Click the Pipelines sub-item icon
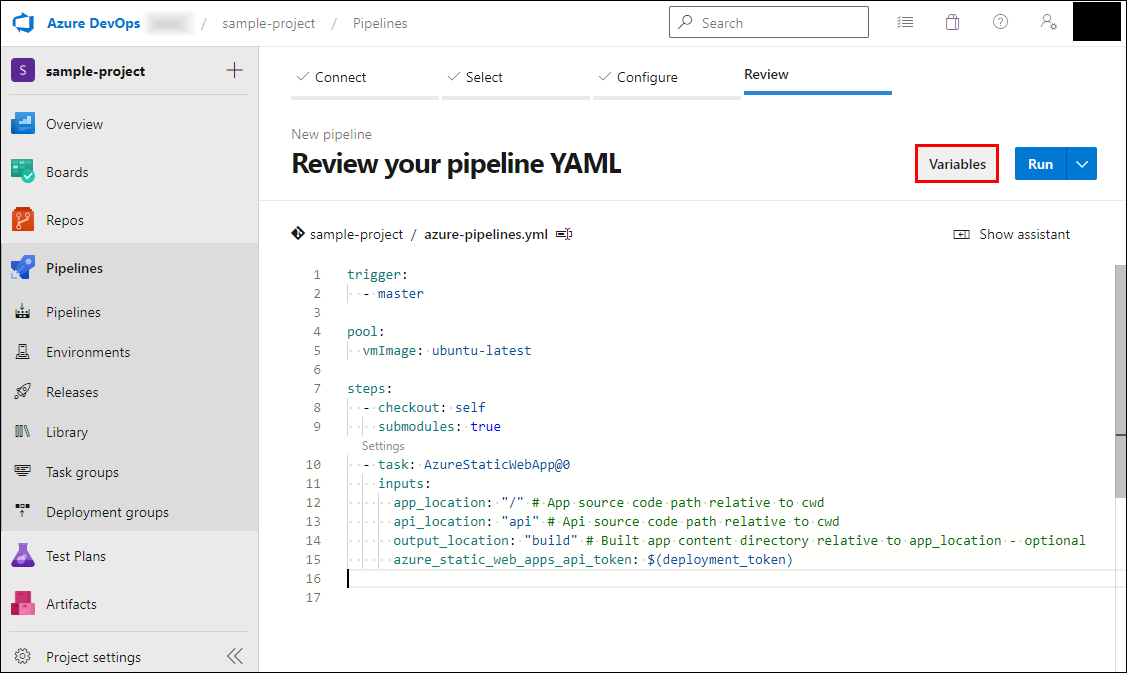The width and height of the screenshot is (1127, 673). click(x=23, y=312)
